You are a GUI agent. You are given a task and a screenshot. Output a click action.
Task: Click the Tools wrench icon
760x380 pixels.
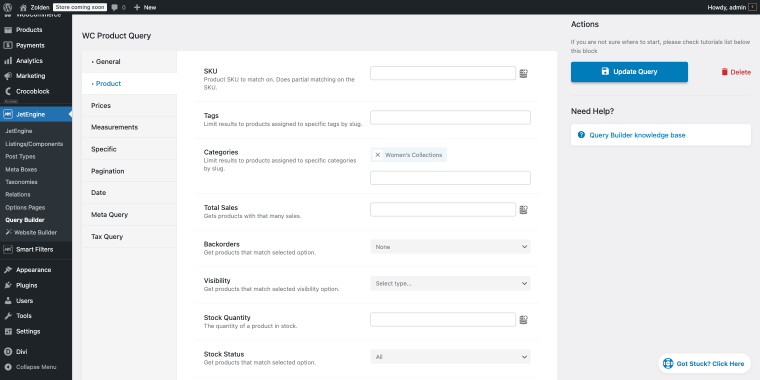tap(8, 316)
